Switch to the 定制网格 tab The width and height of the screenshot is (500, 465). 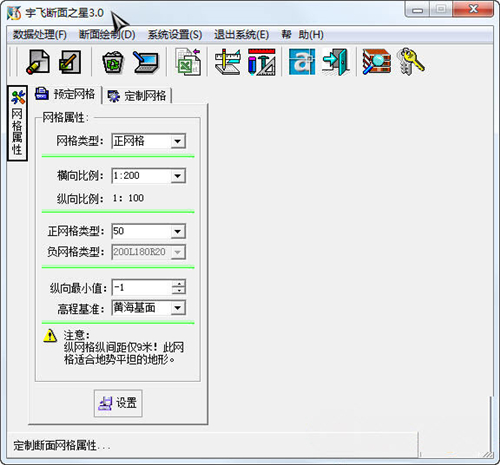137,96
